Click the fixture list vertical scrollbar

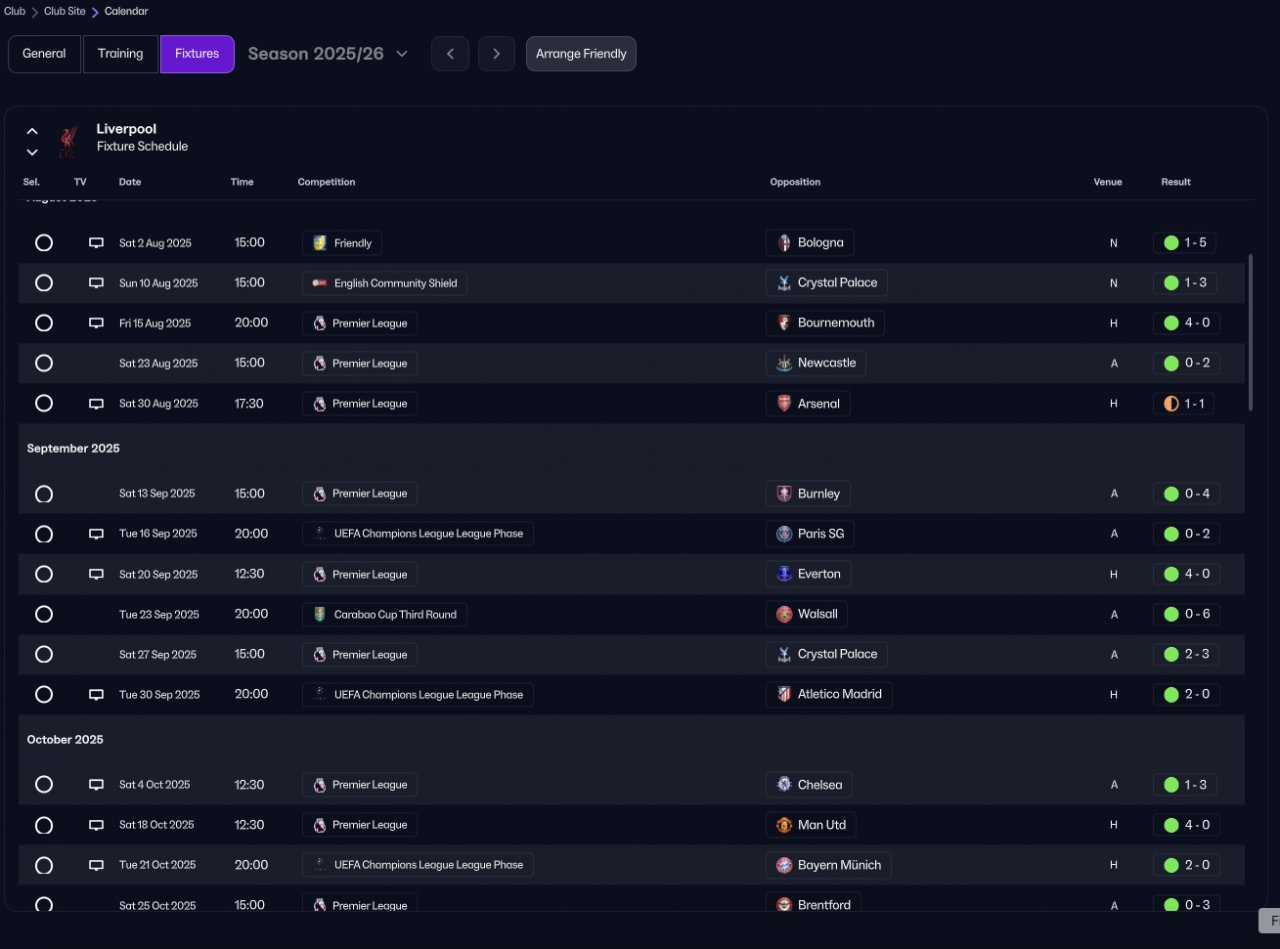pos(1250,332)
